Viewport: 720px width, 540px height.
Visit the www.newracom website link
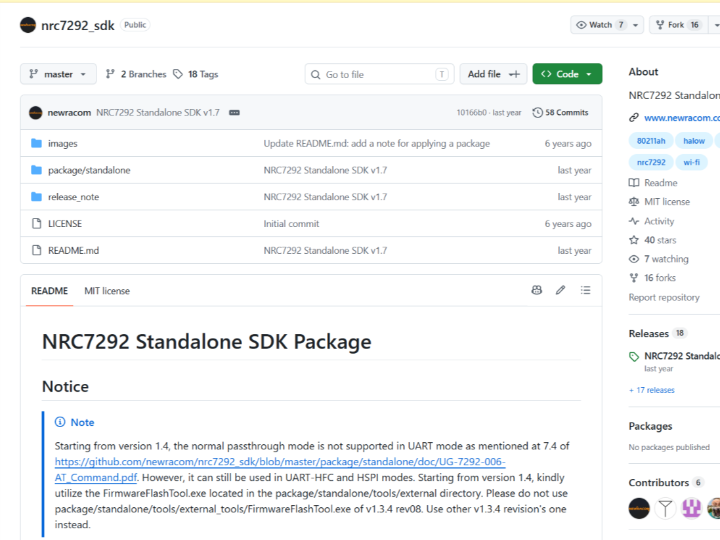coord(682,118)
